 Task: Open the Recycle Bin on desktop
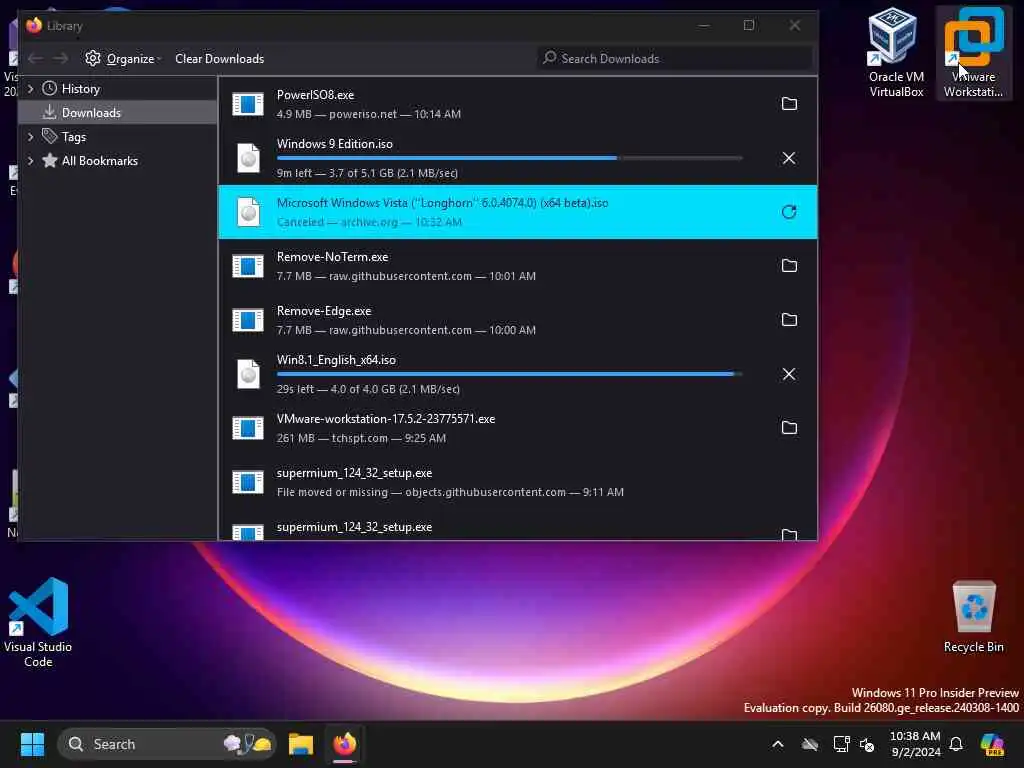[973, 617]
